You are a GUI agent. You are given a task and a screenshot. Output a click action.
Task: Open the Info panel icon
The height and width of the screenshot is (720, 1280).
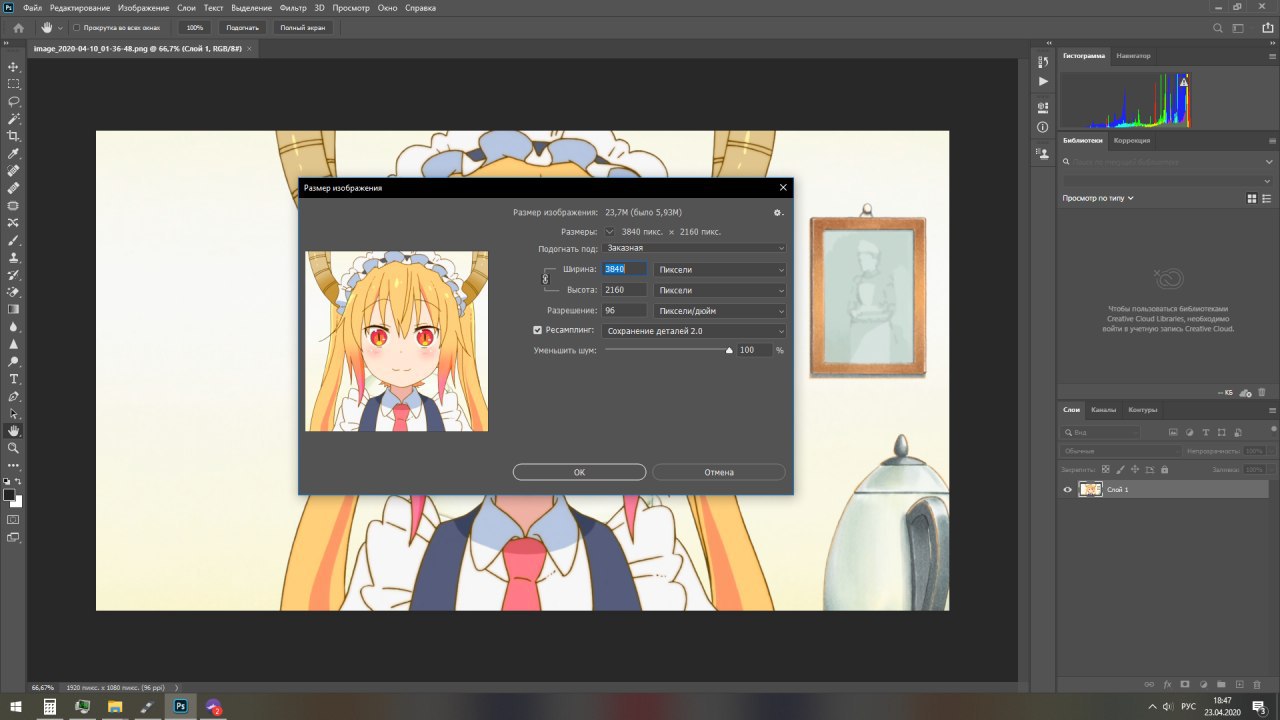point(1043,127)
